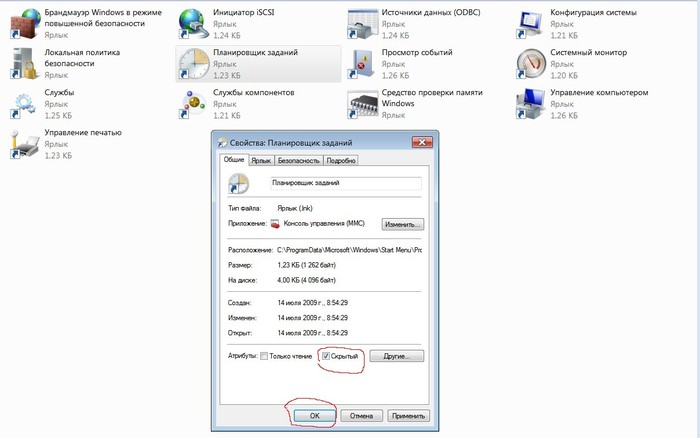Screen dimensions: 700x438
Task: Click the Просмотр событий file name
Action: point(417,52)
